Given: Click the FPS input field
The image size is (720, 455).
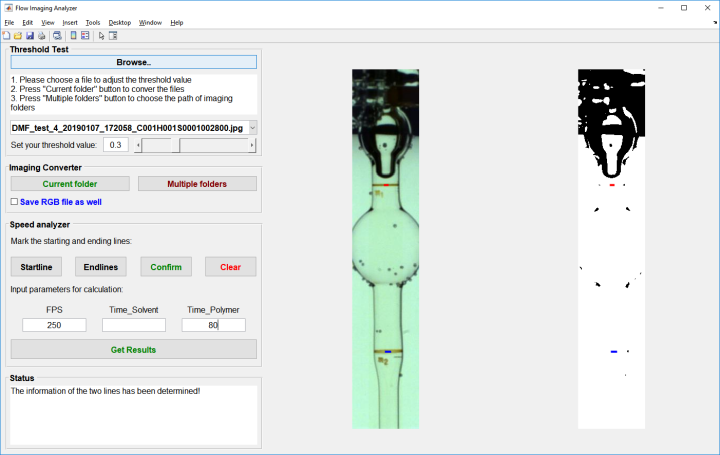Looking at the screenshot, I should coord(55,325).
